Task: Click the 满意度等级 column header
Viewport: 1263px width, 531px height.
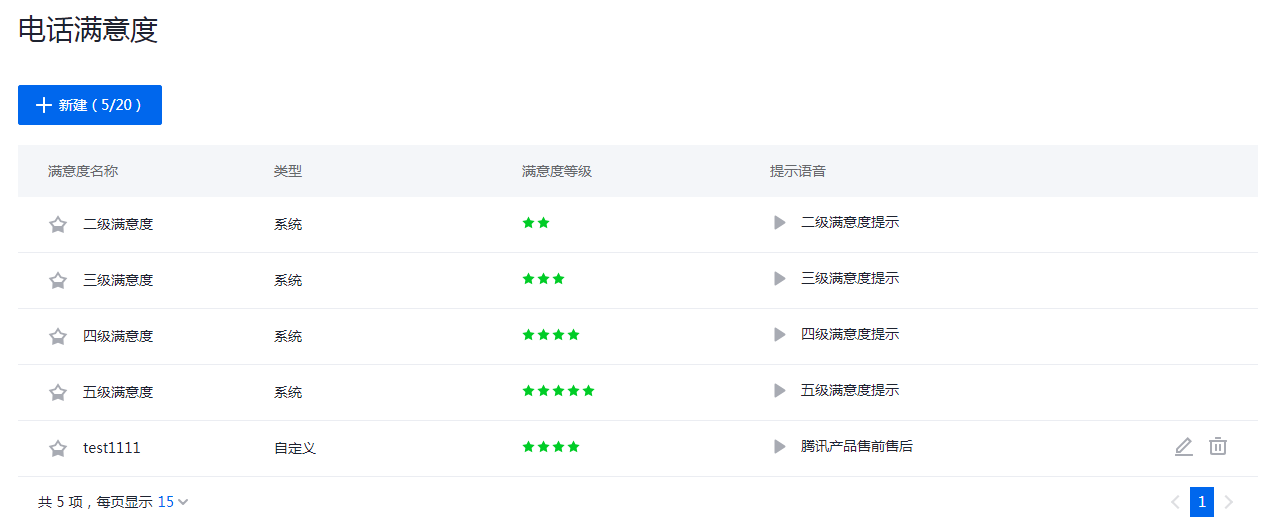Action: tap(557, 171)
